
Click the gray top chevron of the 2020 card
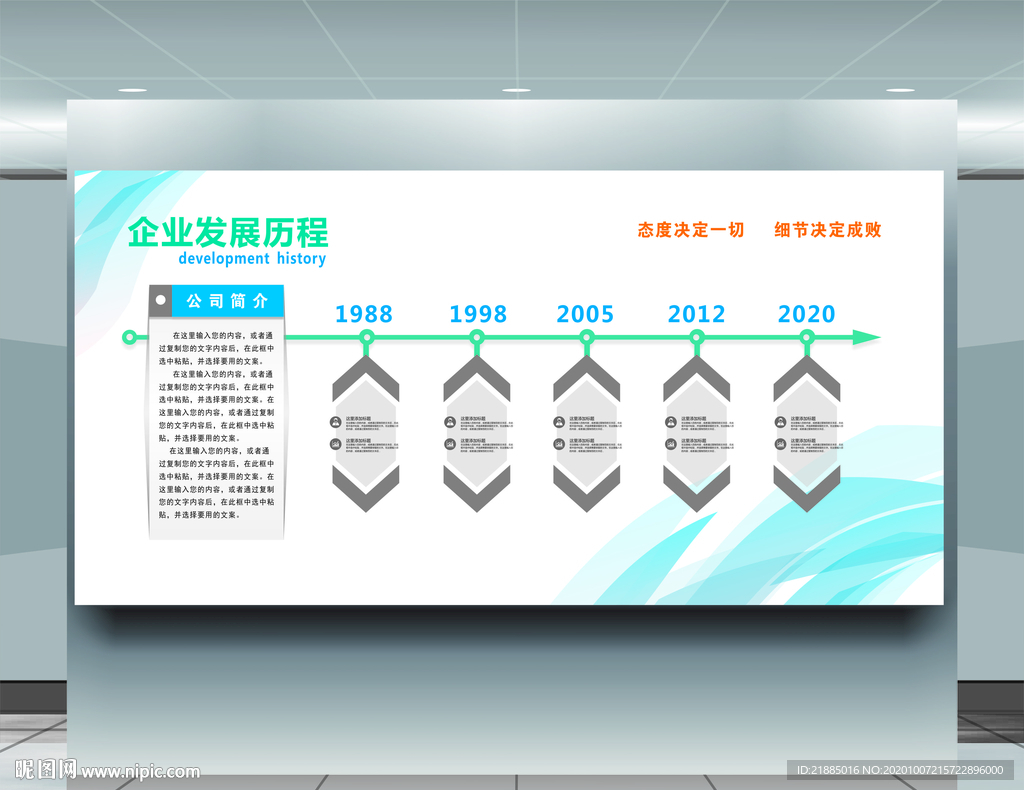[807, 378]
